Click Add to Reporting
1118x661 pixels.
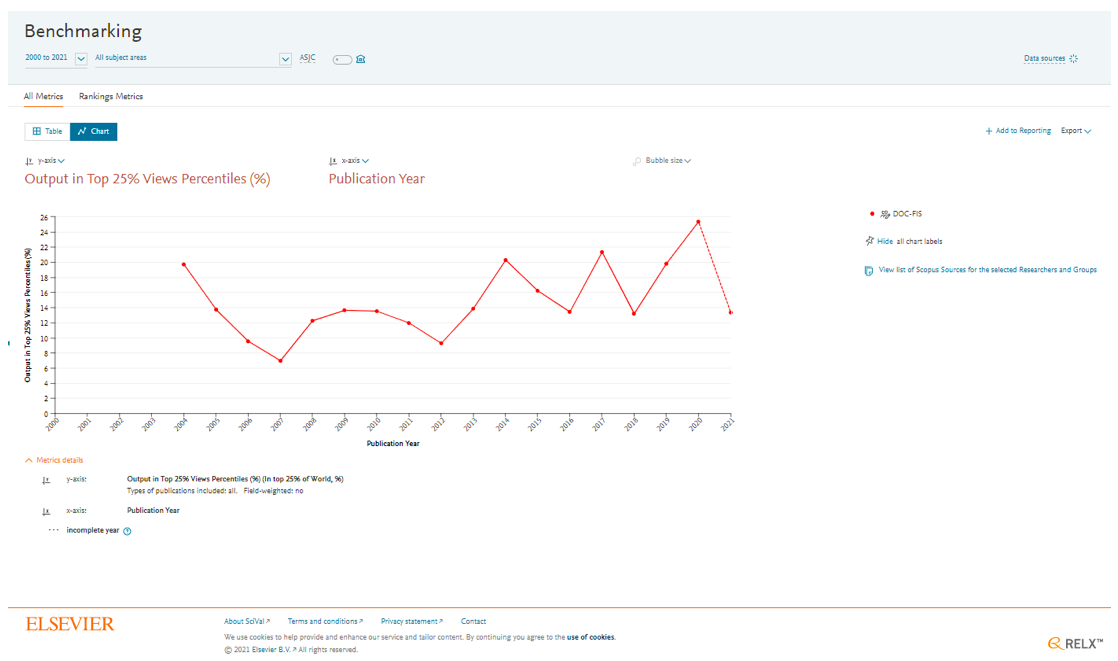[1018, 130]
